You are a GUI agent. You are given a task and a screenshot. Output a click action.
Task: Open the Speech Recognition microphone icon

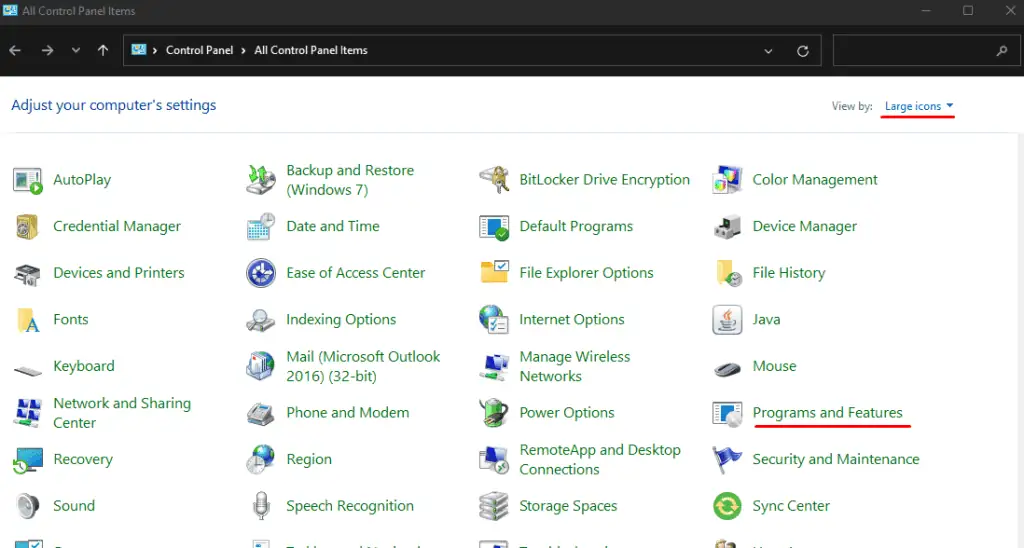261,506
